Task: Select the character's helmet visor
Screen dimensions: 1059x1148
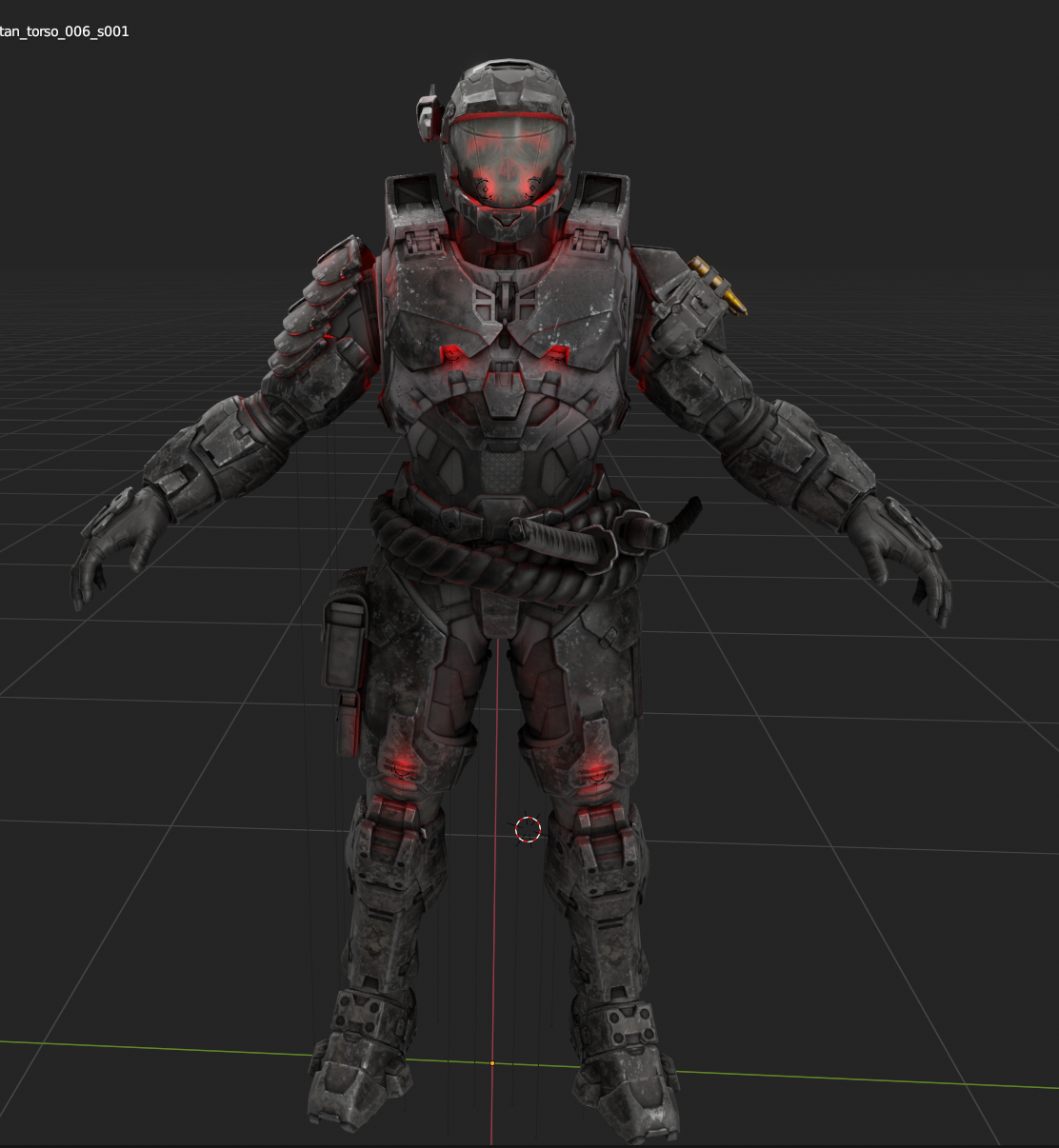Action: 507,162
